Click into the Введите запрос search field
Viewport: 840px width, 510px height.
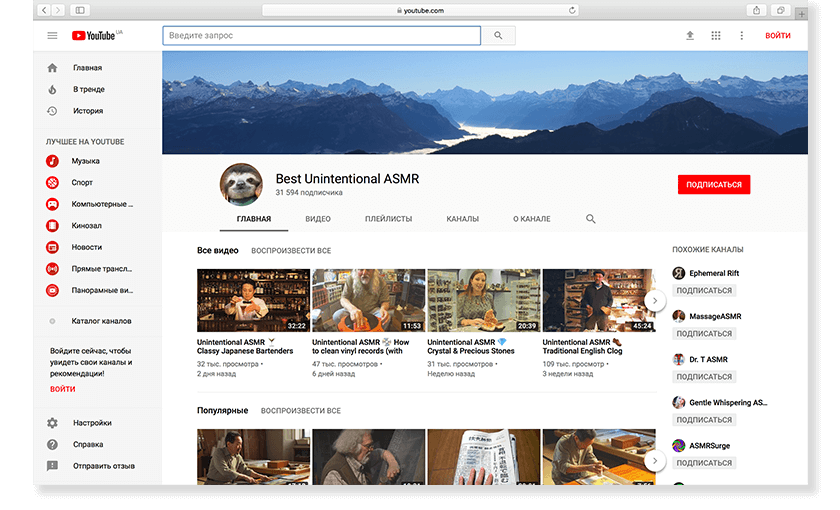320,36
